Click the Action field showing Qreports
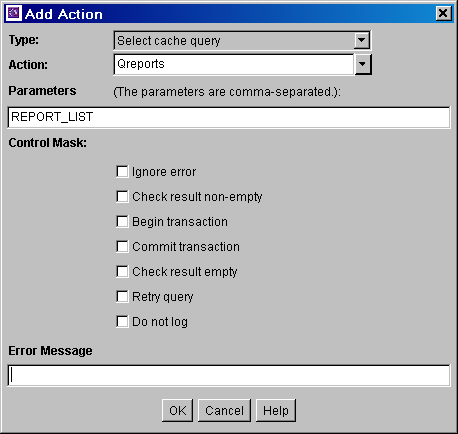This screenshot has height=434, width=458. tap(234, 64)
